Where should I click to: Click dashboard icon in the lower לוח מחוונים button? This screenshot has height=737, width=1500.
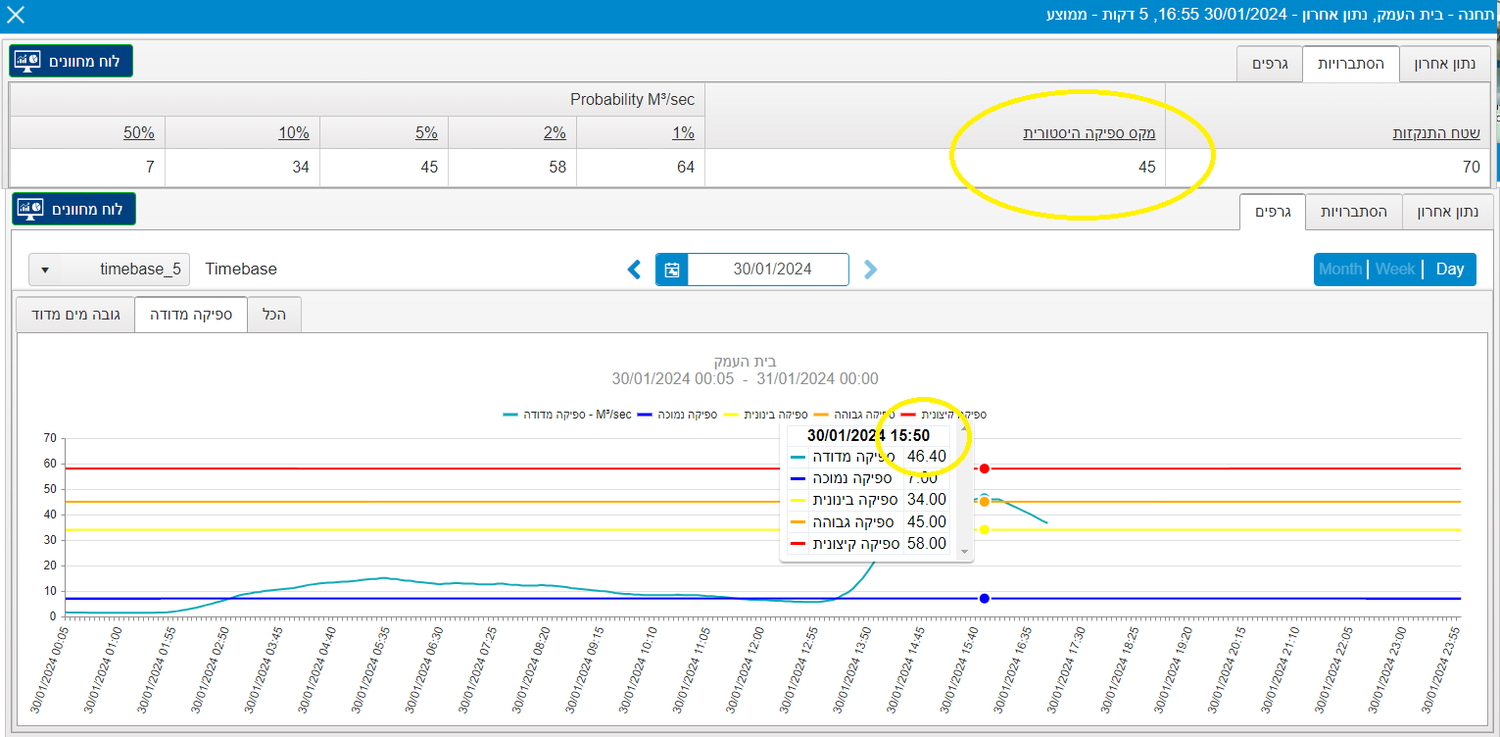pyautogui.click(x=31, y=209)
